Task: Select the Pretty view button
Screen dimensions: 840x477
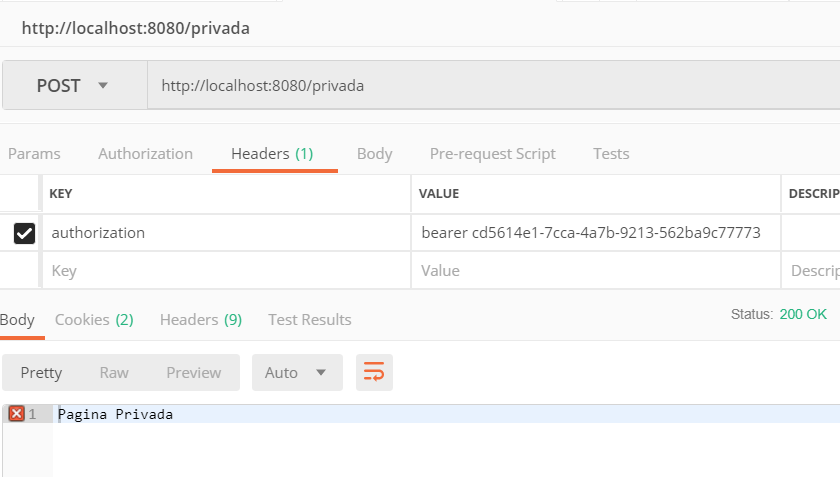Action: click(x=41, y=372)
